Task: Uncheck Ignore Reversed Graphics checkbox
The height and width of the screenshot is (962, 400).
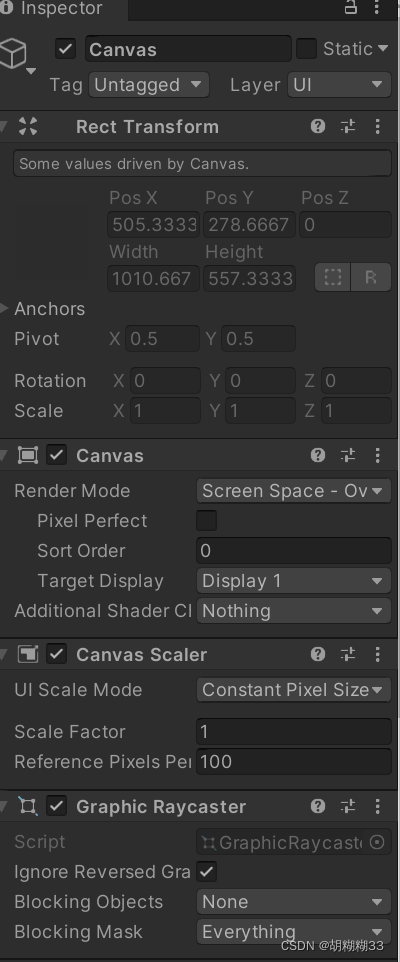Action: 206,872
